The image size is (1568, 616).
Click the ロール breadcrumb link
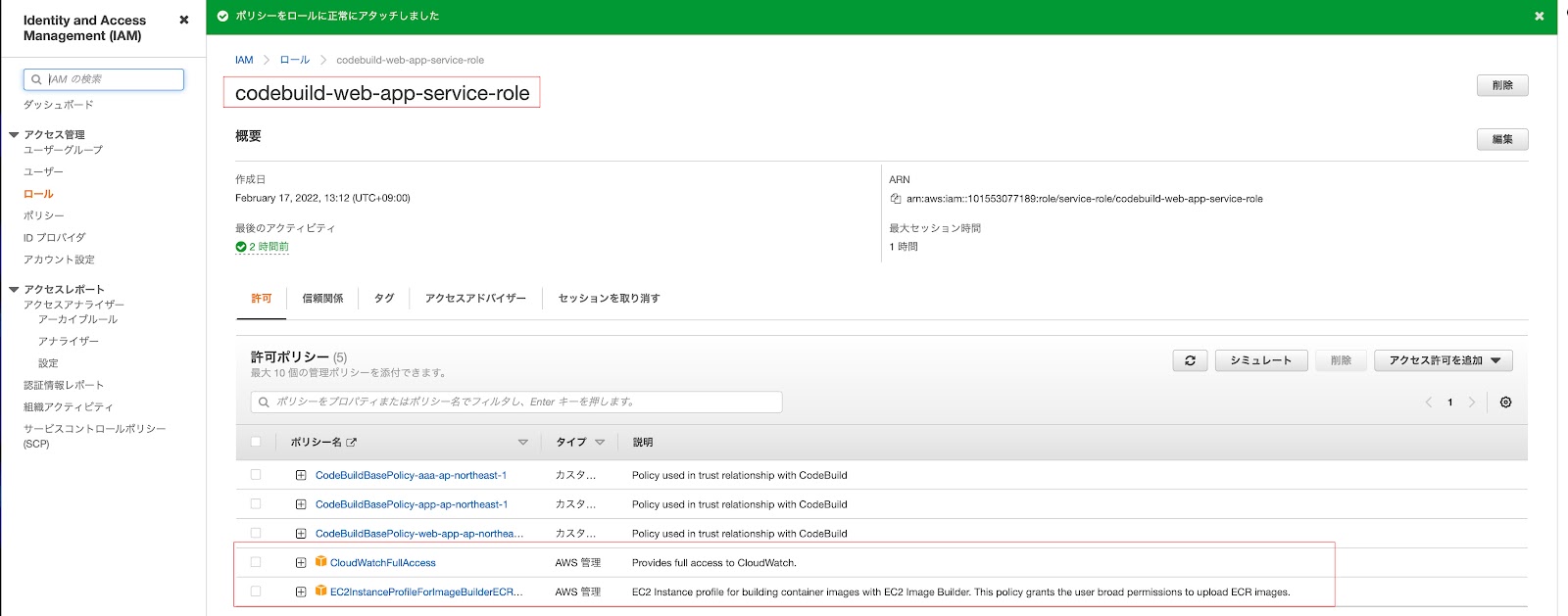click(294, 60)
